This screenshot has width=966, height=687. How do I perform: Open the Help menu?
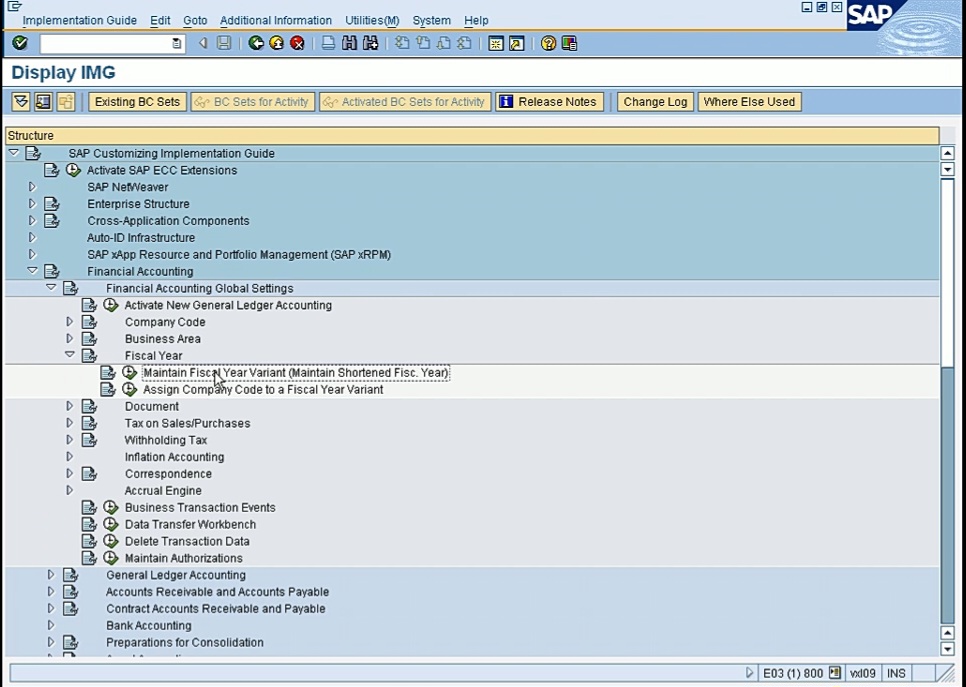click(476, 20)
